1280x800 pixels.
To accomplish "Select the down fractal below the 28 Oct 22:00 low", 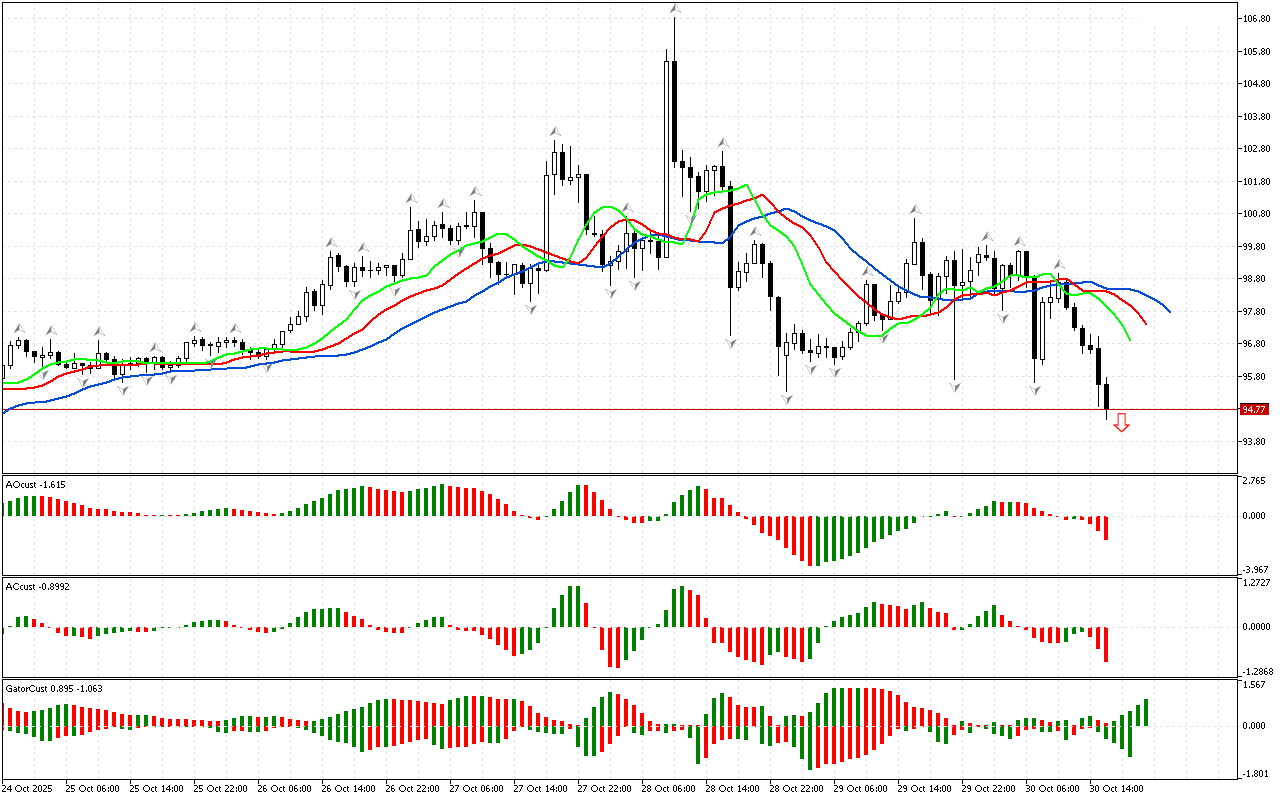I will (787, 399).
